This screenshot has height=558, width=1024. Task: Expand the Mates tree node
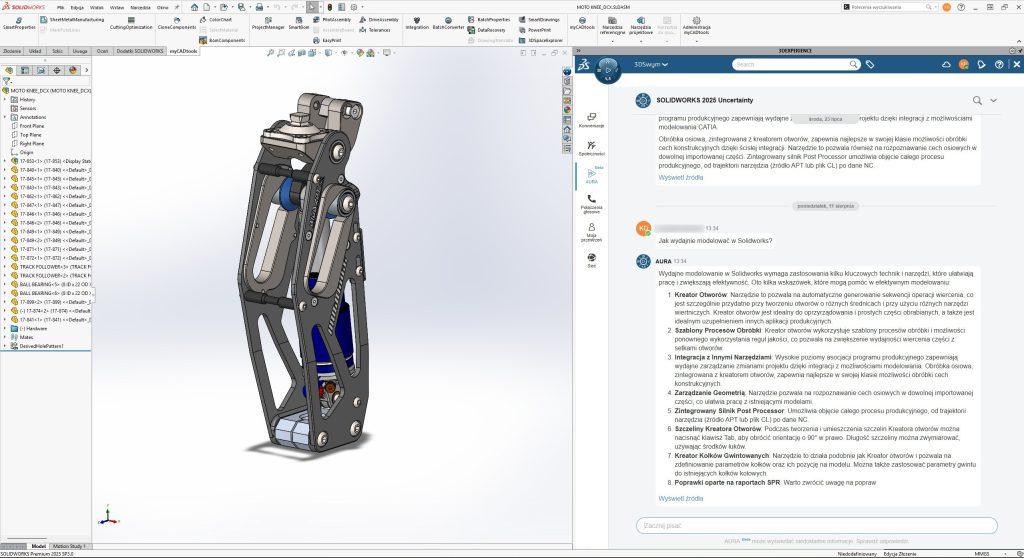5,337
